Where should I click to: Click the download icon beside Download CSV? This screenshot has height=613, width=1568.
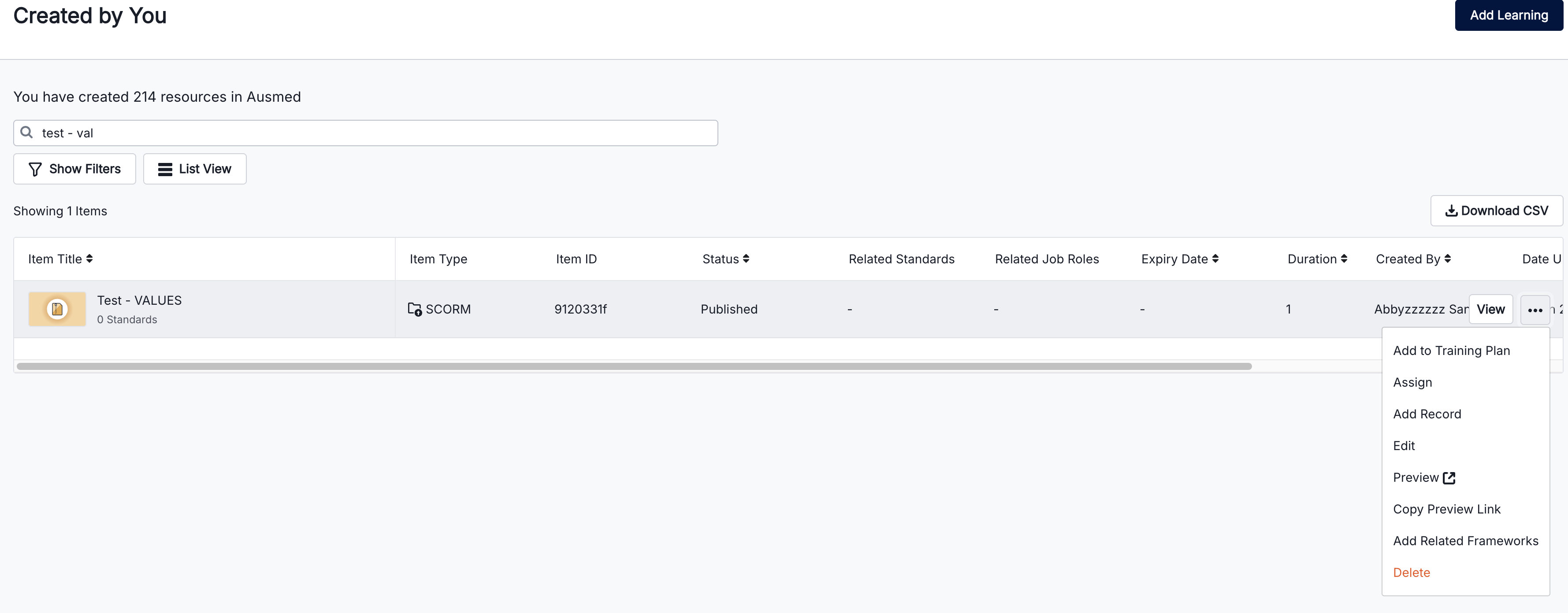click(x=1452, y=210)
